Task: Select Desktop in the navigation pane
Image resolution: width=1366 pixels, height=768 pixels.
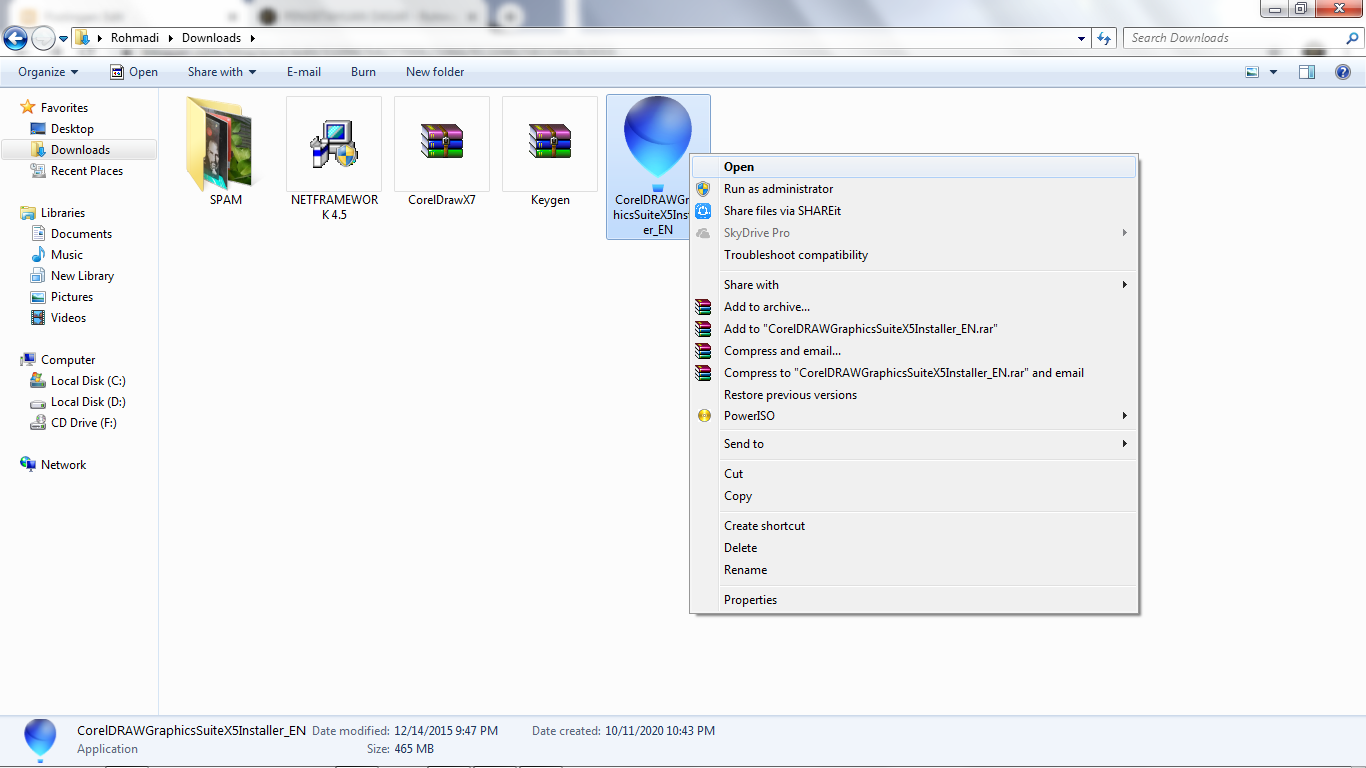Action: click(72, 129)
